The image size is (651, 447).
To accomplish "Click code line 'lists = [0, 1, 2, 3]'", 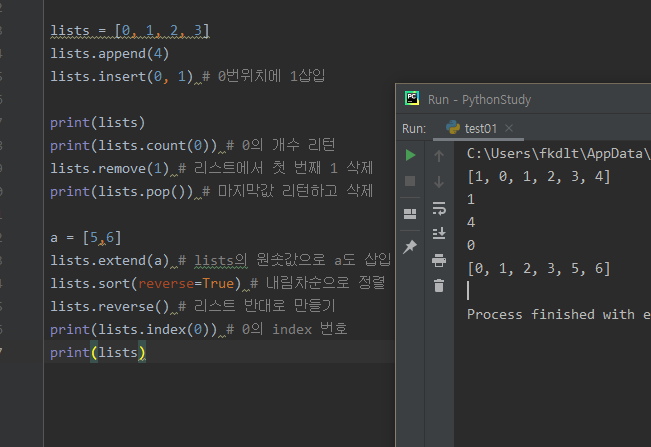I will click(130, 31).
